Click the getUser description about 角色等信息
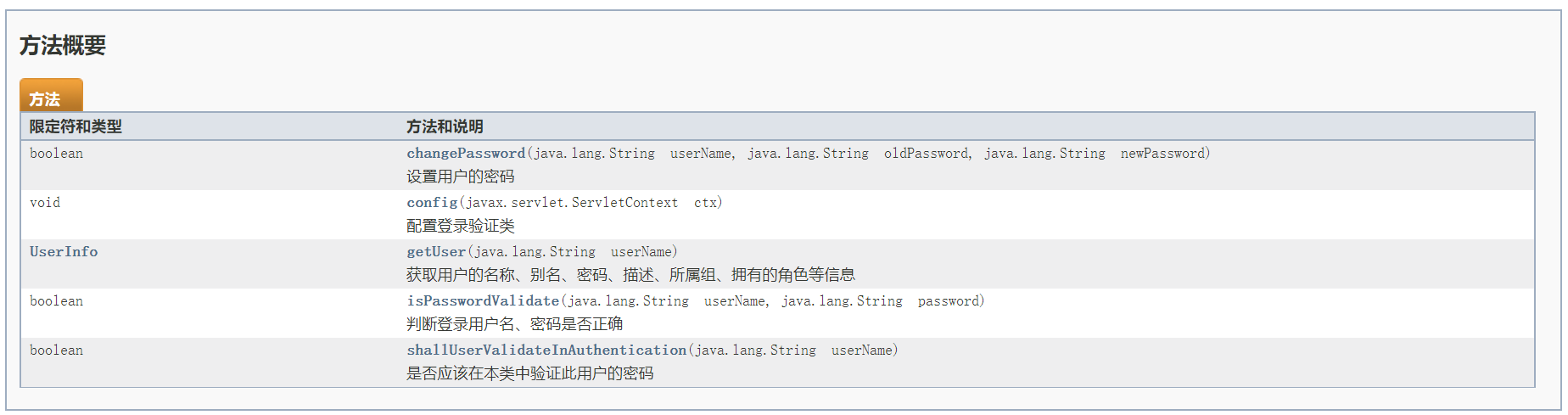The height and width of the screenshot is (415, 1568). [630, 275]
